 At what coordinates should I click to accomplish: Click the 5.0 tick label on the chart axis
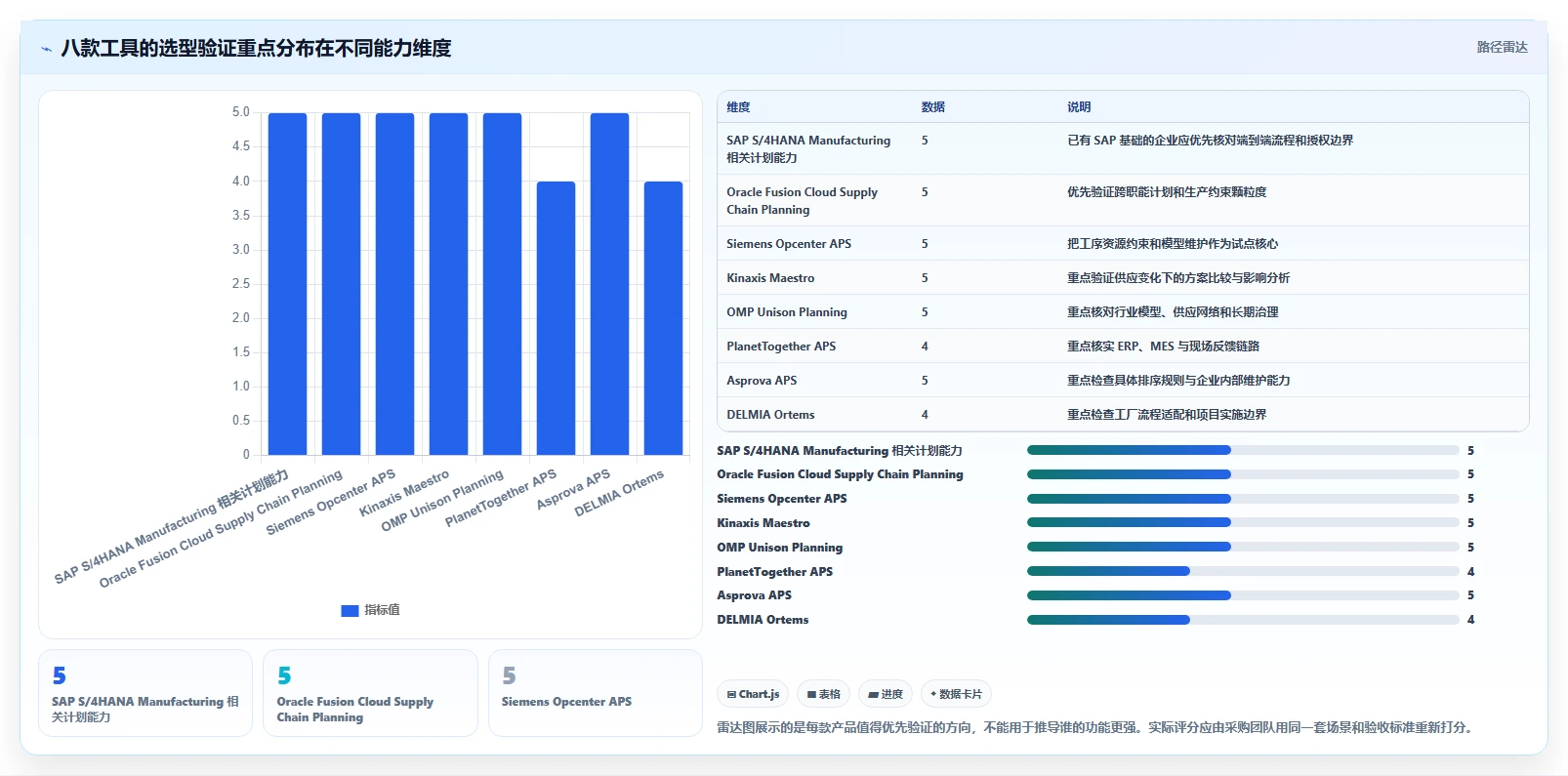(241, 112)
